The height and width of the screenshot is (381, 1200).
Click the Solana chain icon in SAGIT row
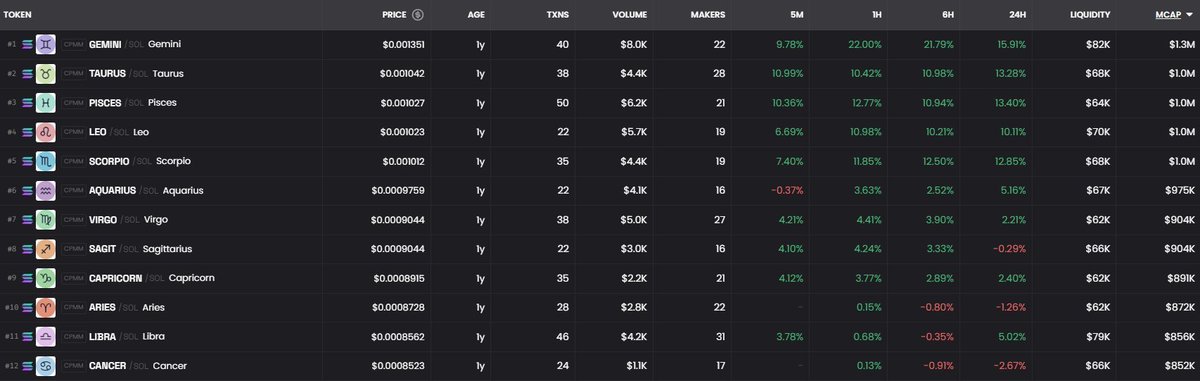[27, 249]
